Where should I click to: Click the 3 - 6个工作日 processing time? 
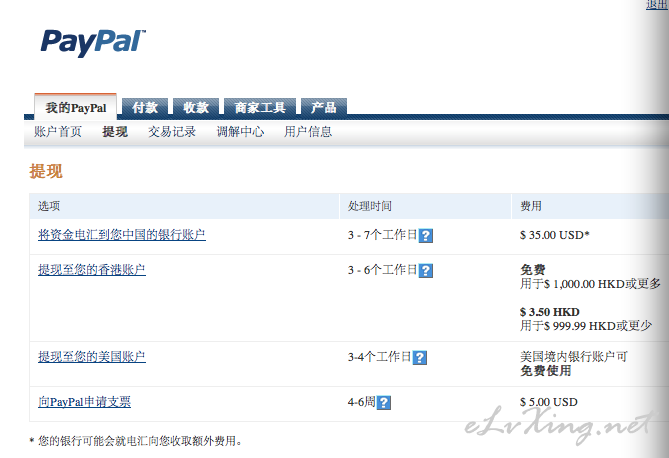point(382,270)
